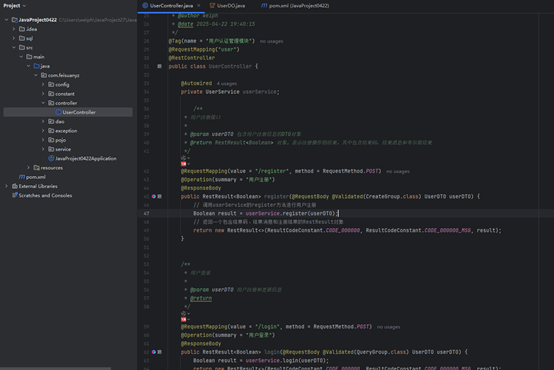The image size is (554, 370).
Task: Switch to the pom.xml editor tab
Action: pos(295,6)
